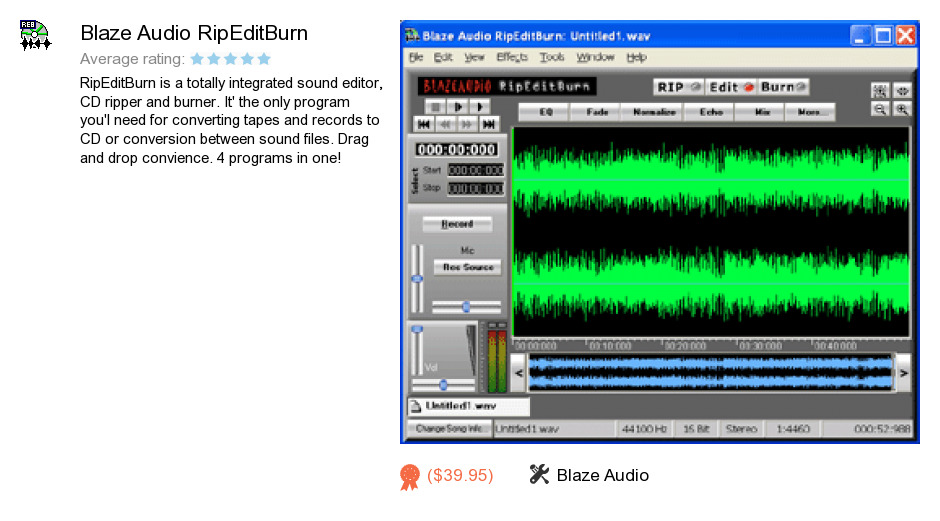Open the Effects menu

512,58
